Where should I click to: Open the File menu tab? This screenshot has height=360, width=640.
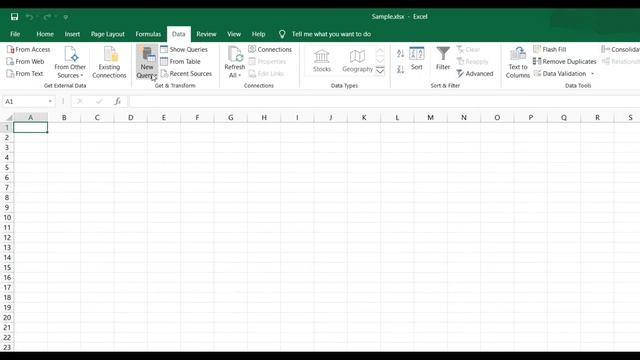pyautogui.click(x=15, y=34)
